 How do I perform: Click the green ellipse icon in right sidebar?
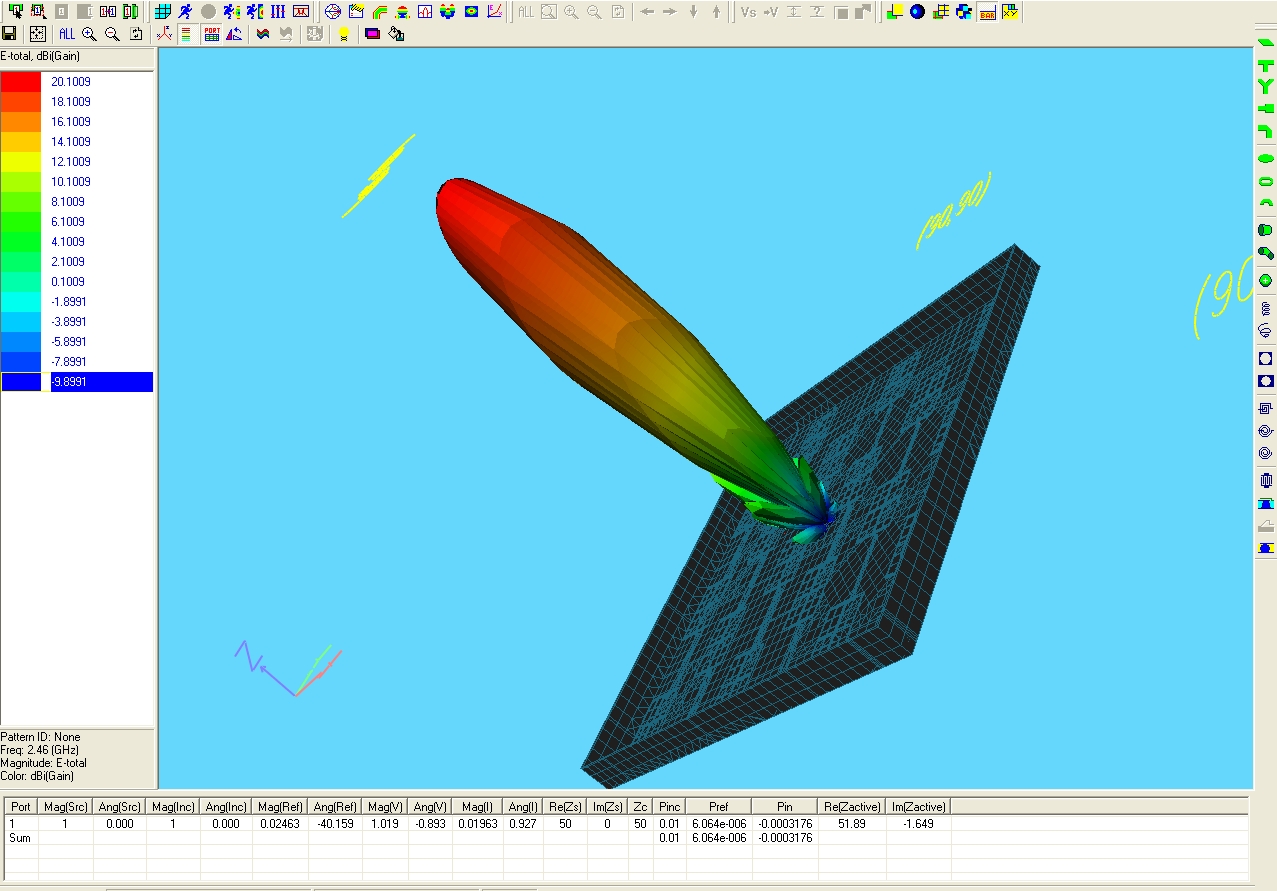coord(1265,158)
